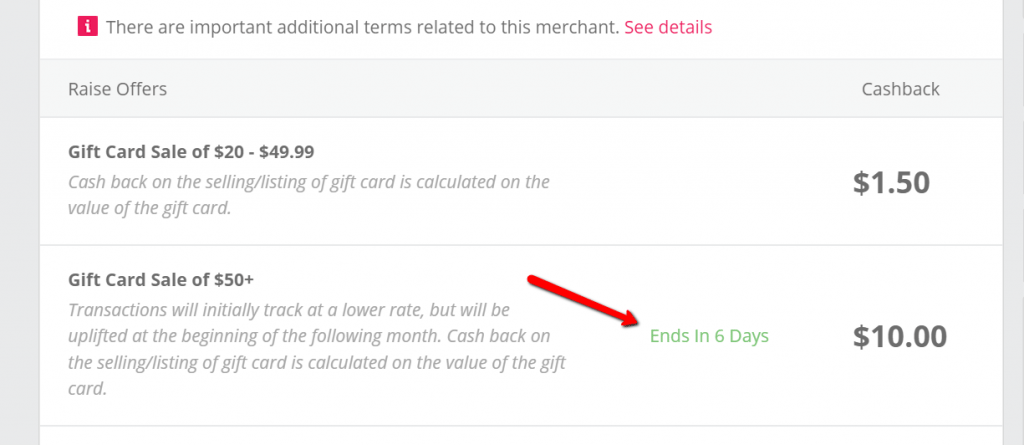Viewport: 1024px width, 445px height.
Task: Click the "Transactions will initially track" sentence
Action: coord(230,309)
